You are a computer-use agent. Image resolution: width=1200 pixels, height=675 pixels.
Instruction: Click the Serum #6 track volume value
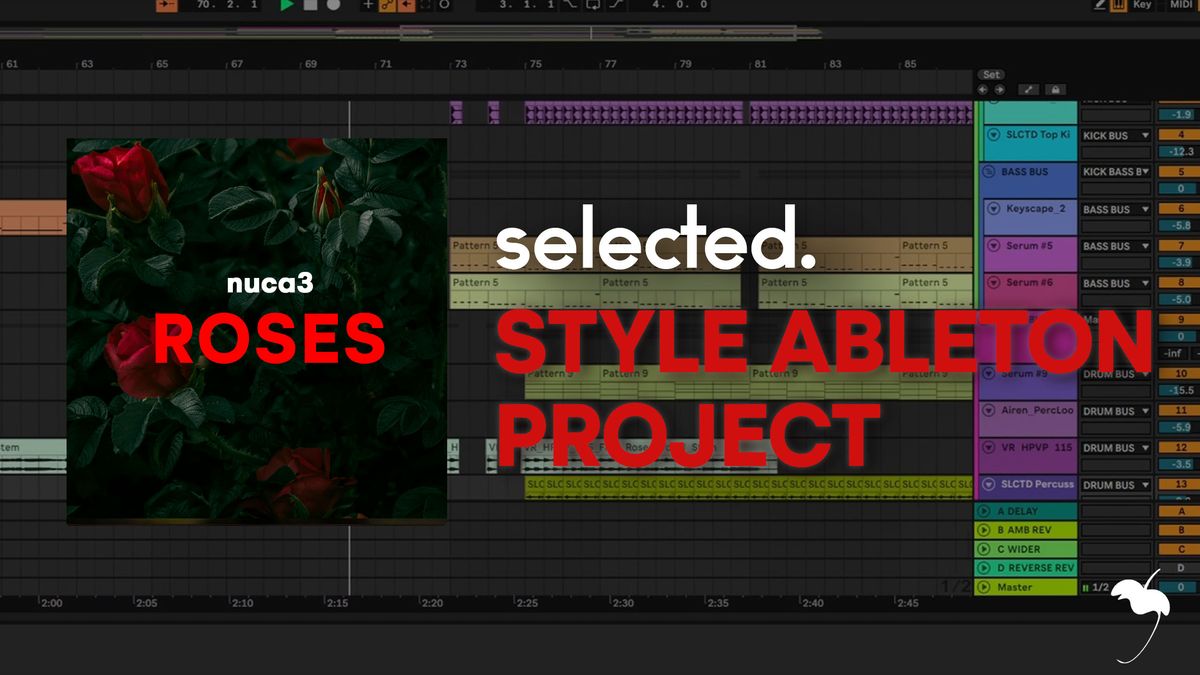(x=1180, y=299)
